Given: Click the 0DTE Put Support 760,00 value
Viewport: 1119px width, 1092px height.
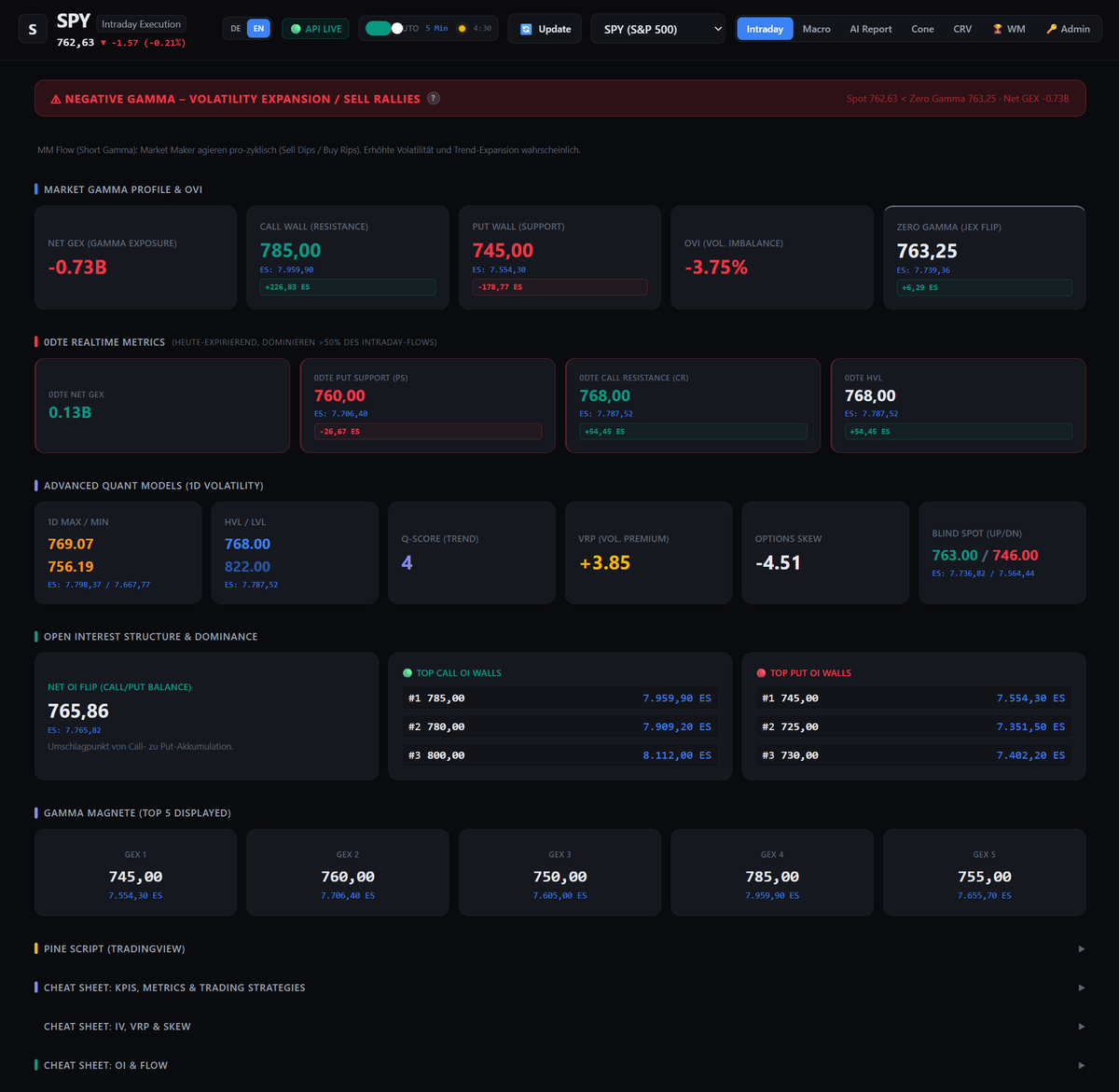Looking at the screenshot, I should pyautogui.click(x=339, y=395).
